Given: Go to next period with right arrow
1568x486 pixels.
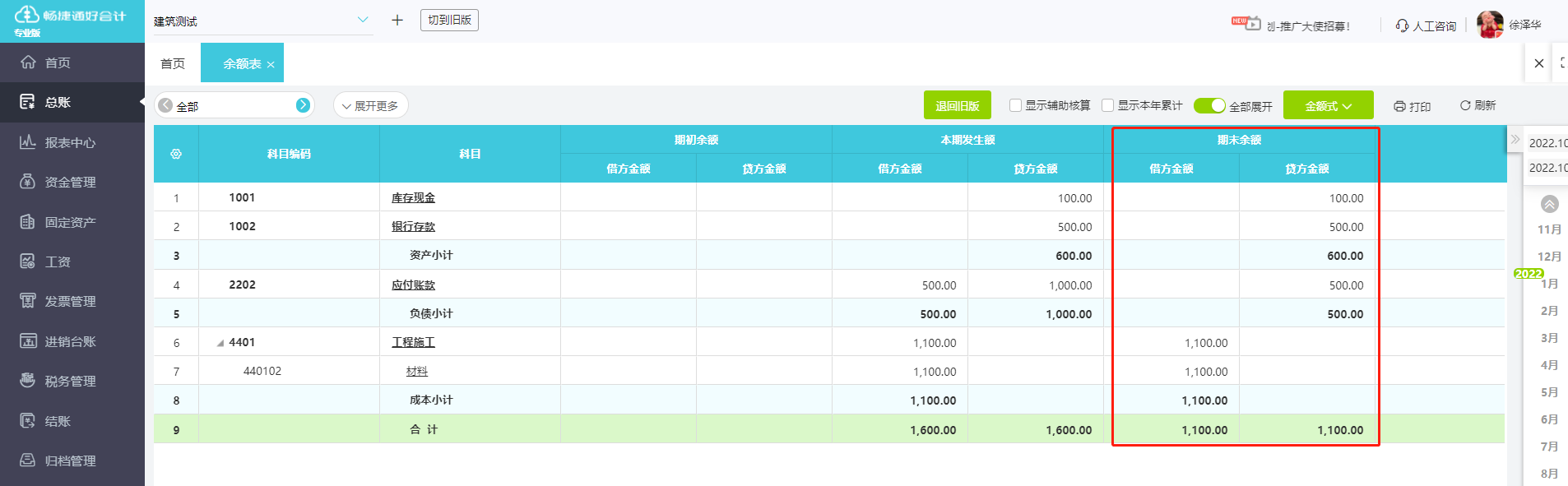Looking at the screenshot, I should click(303, 105).
